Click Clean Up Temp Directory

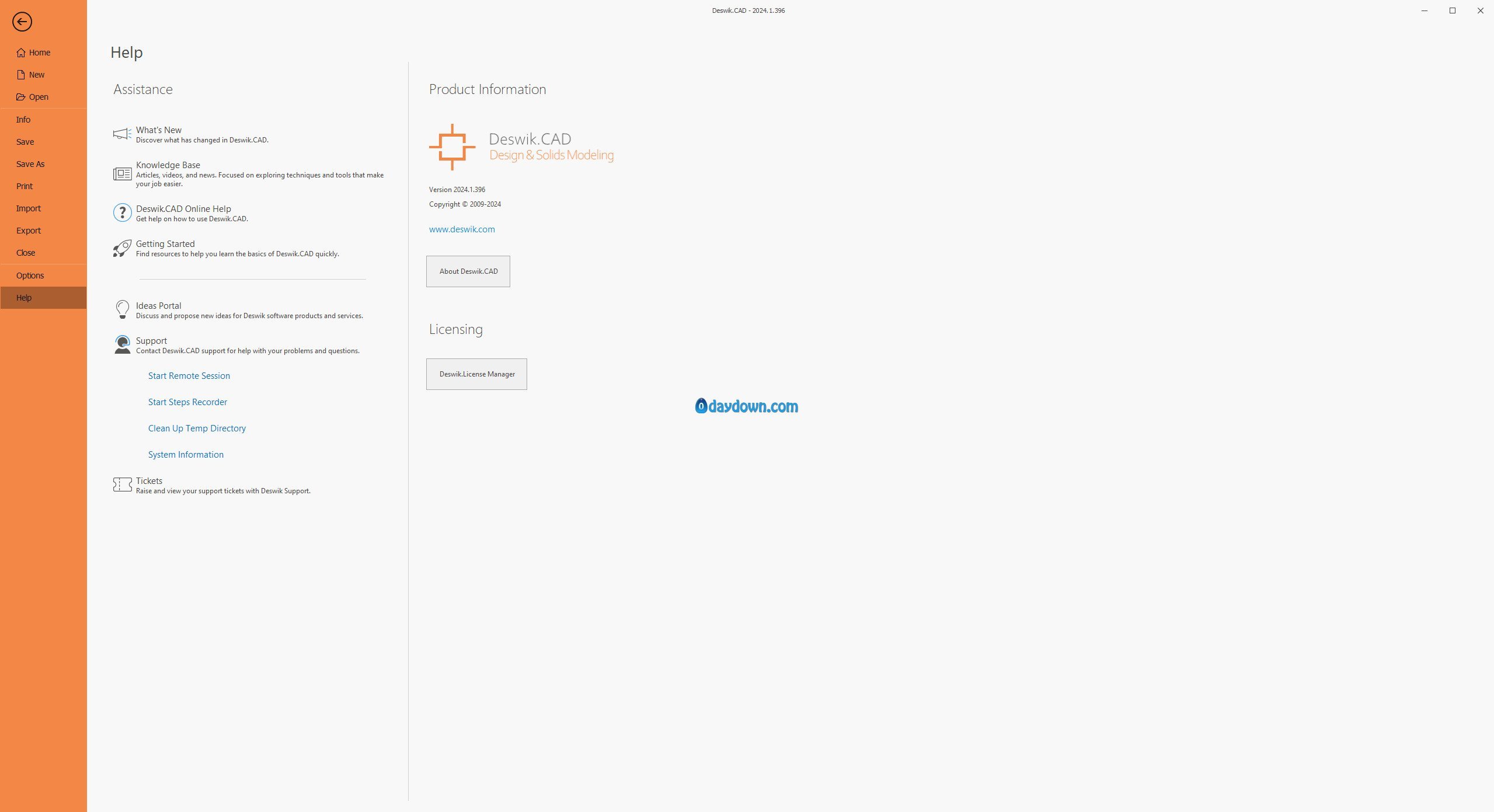click(x=197, y=428)
